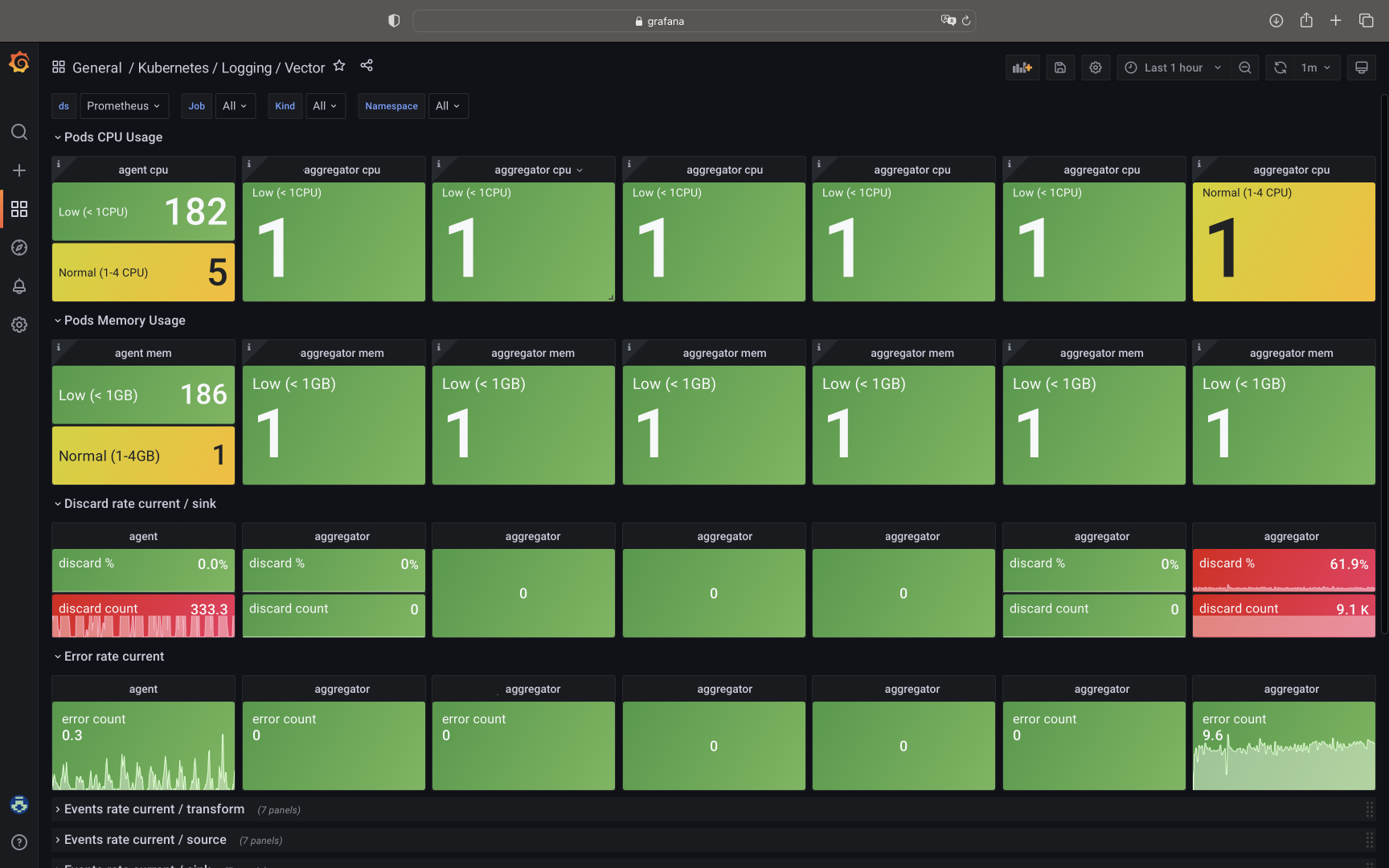1389x868 pixels.
Task: Click the zoom out time range icon
Action: coord(1245,68)
